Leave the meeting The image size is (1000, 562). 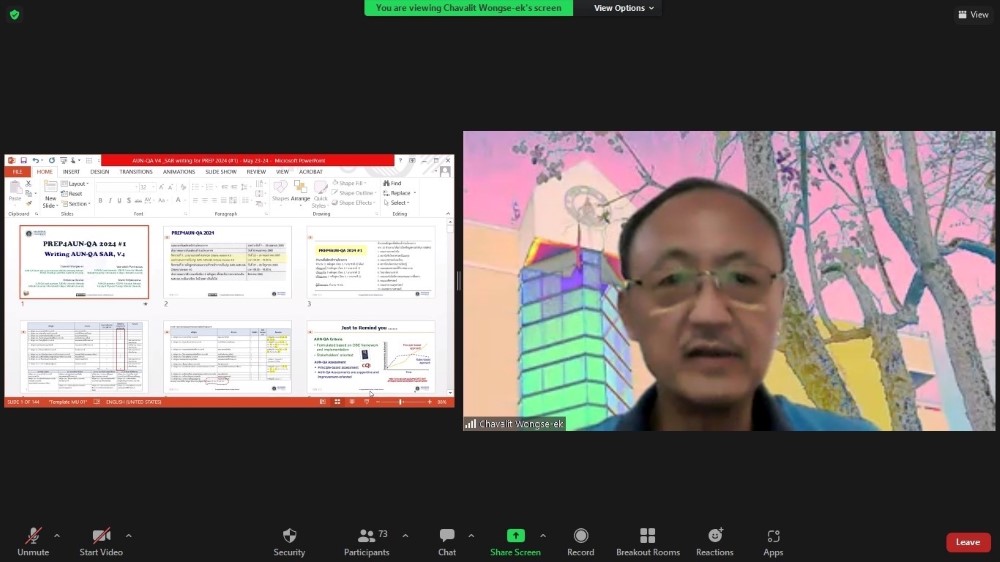(x=968, y=542)
